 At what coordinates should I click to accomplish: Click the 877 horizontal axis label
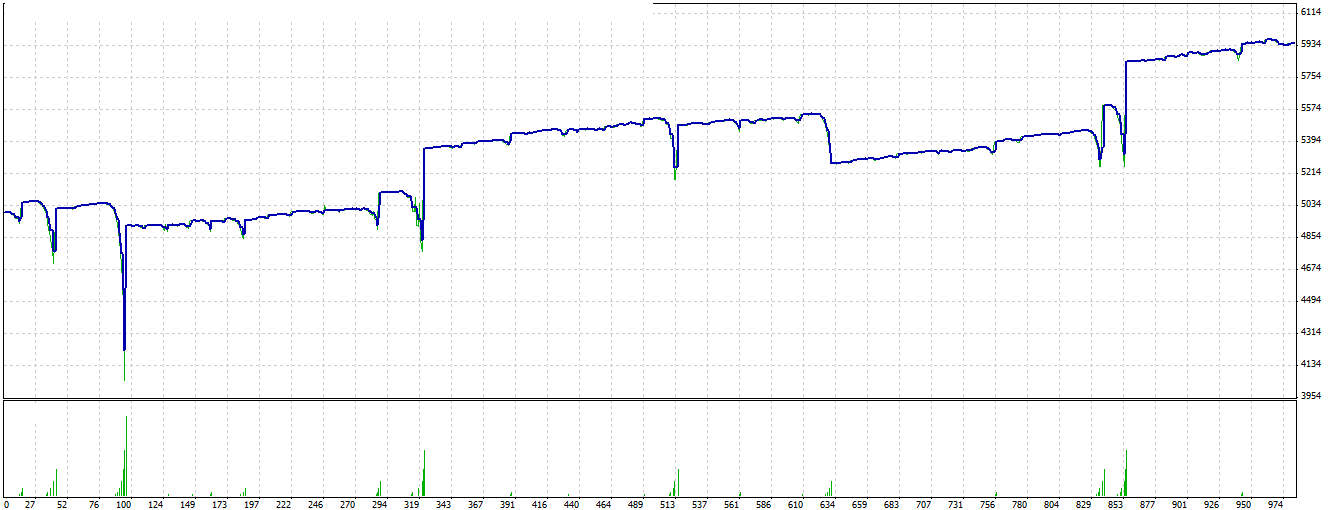(1147, 504)
